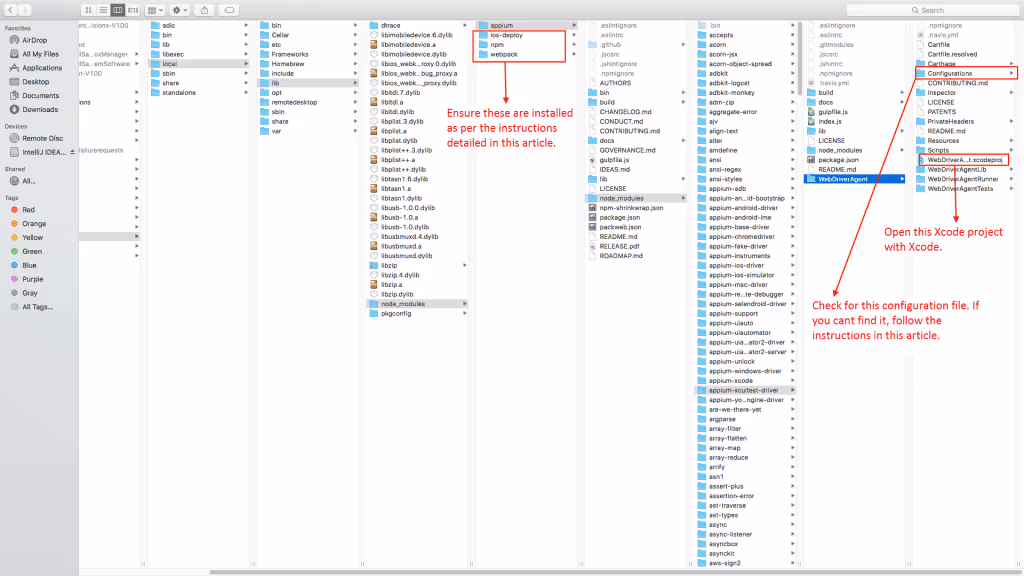
Task: Select the appium-xcuitest-driver folder
Action: (x=745, y=391)
